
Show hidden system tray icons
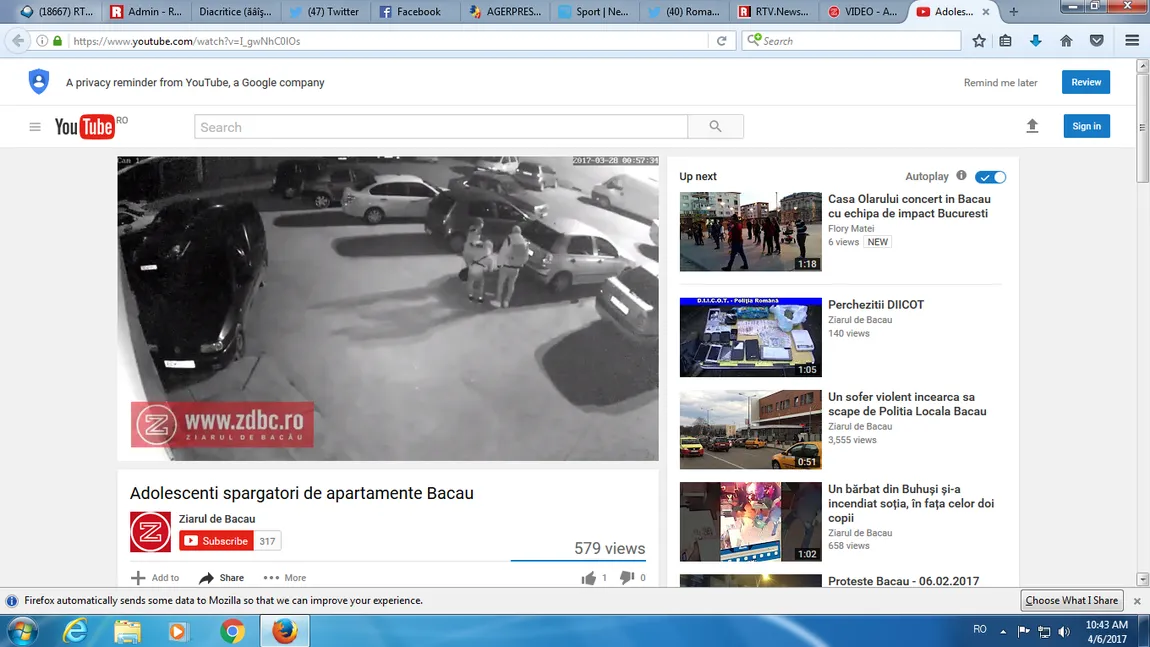1003,631
